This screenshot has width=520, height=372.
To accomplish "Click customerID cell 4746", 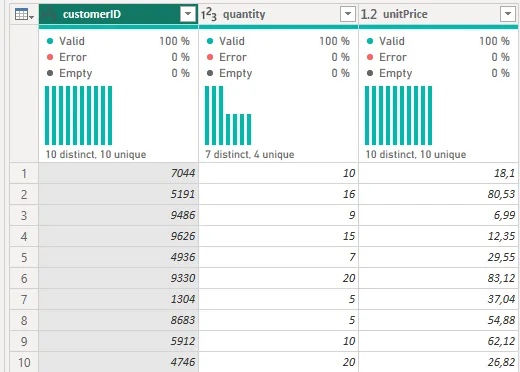I will (x=118, y=362).
